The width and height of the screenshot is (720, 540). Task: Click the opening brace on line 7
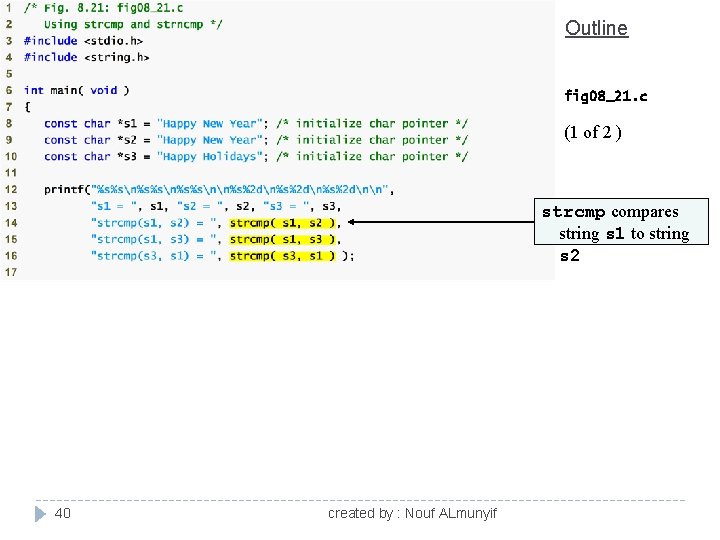pos(28,107)
